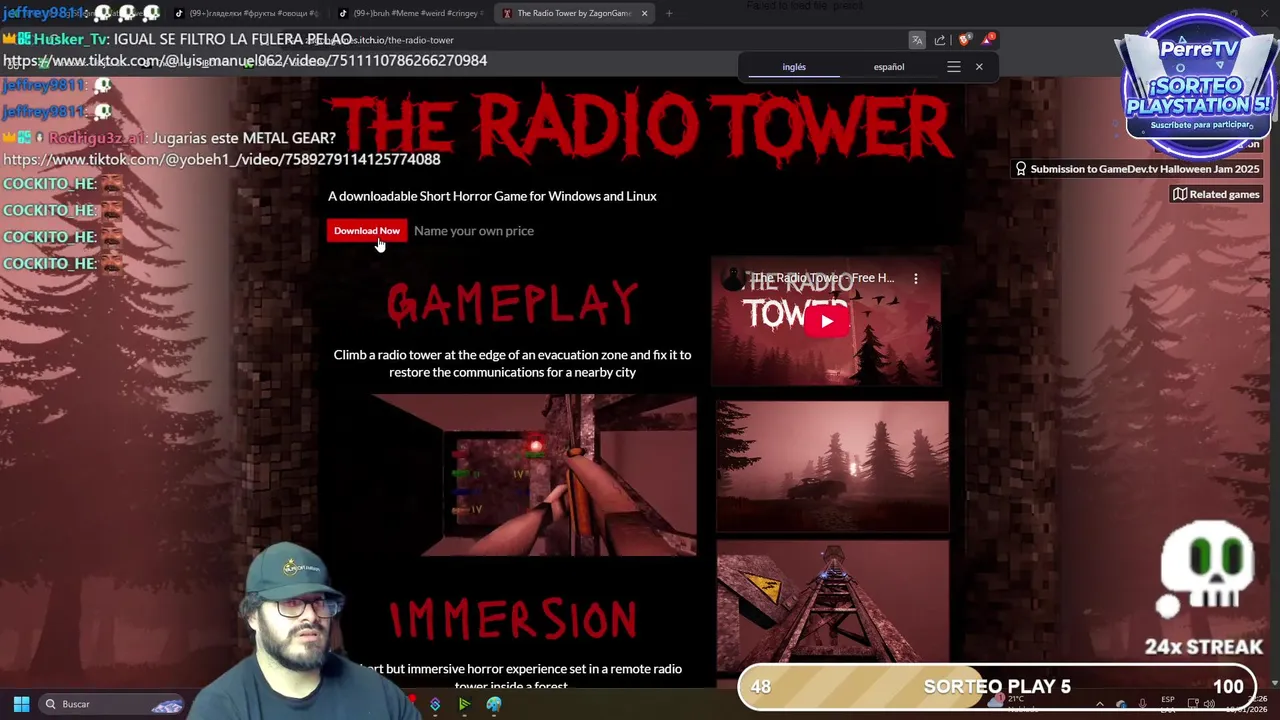The image size is (1280, 720).
Task: Click the YouTube video title link
Action: 823,278
